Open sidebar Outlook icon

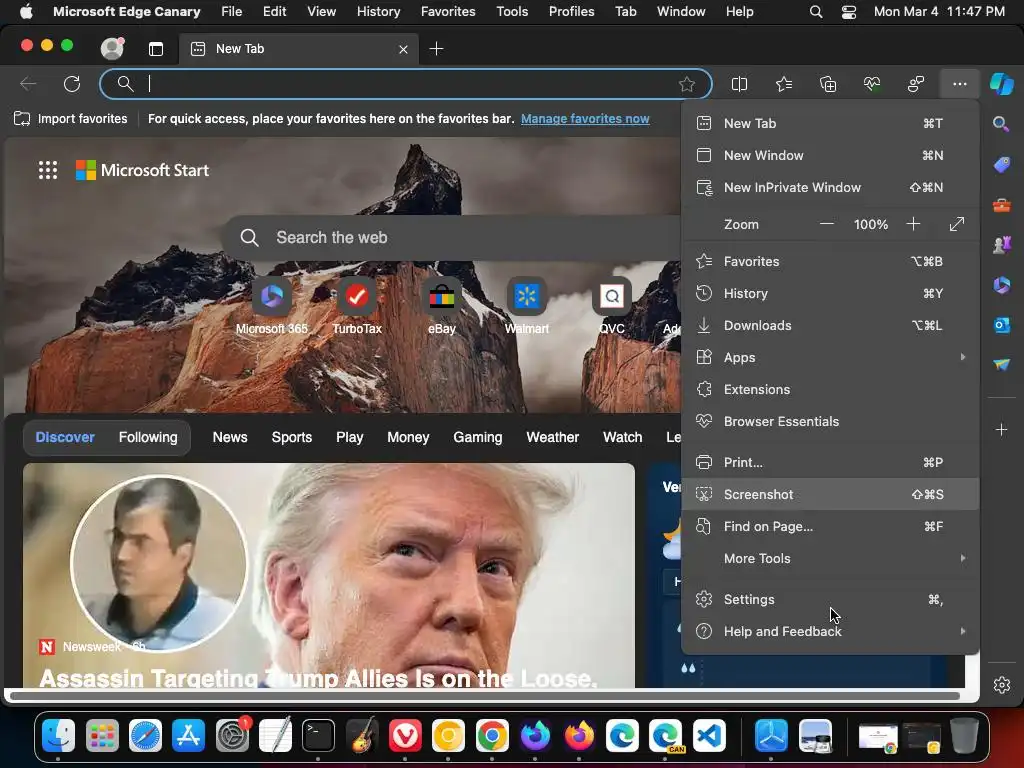1001,325
